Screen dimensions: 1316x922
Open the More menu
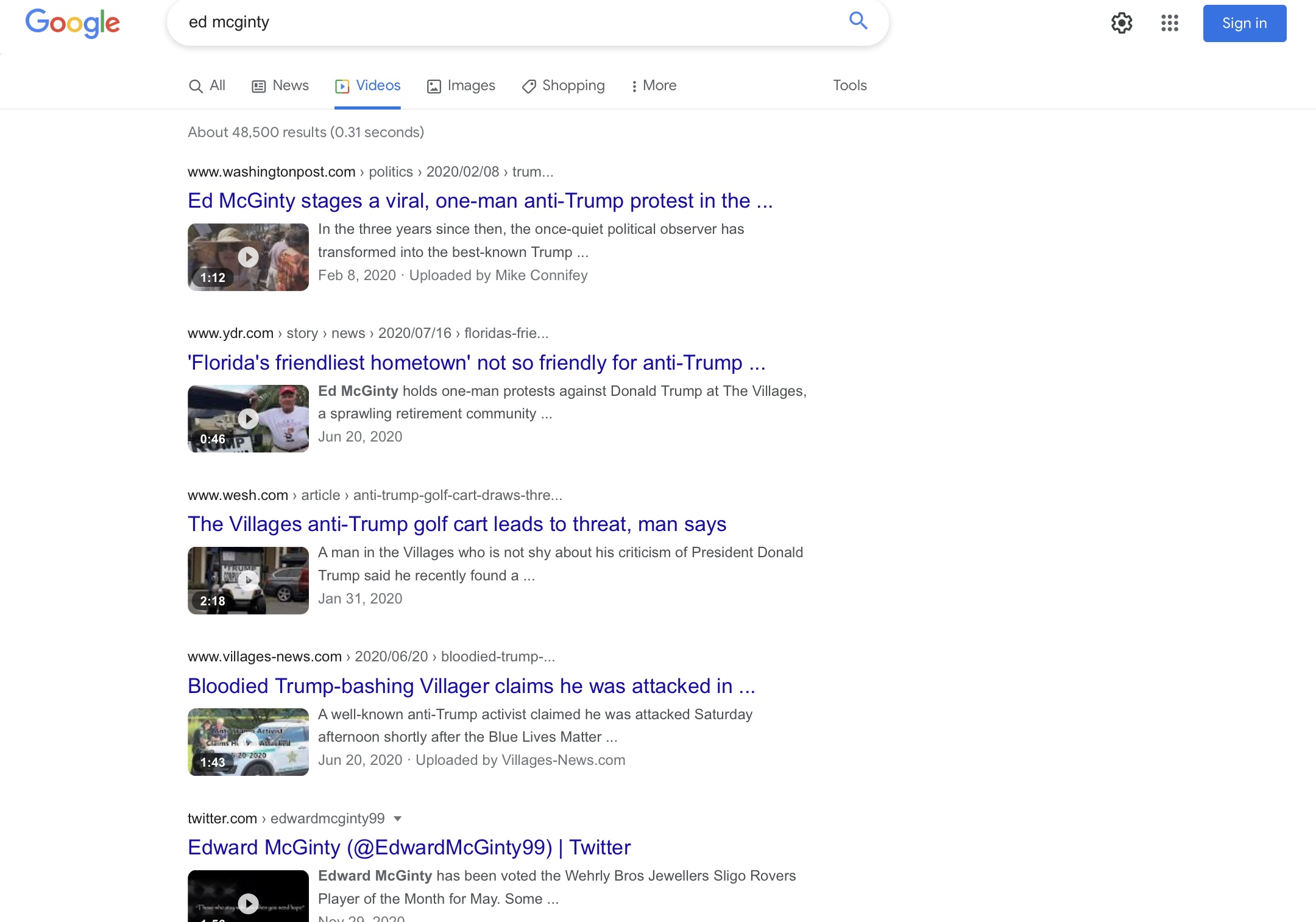coord(654,86)
